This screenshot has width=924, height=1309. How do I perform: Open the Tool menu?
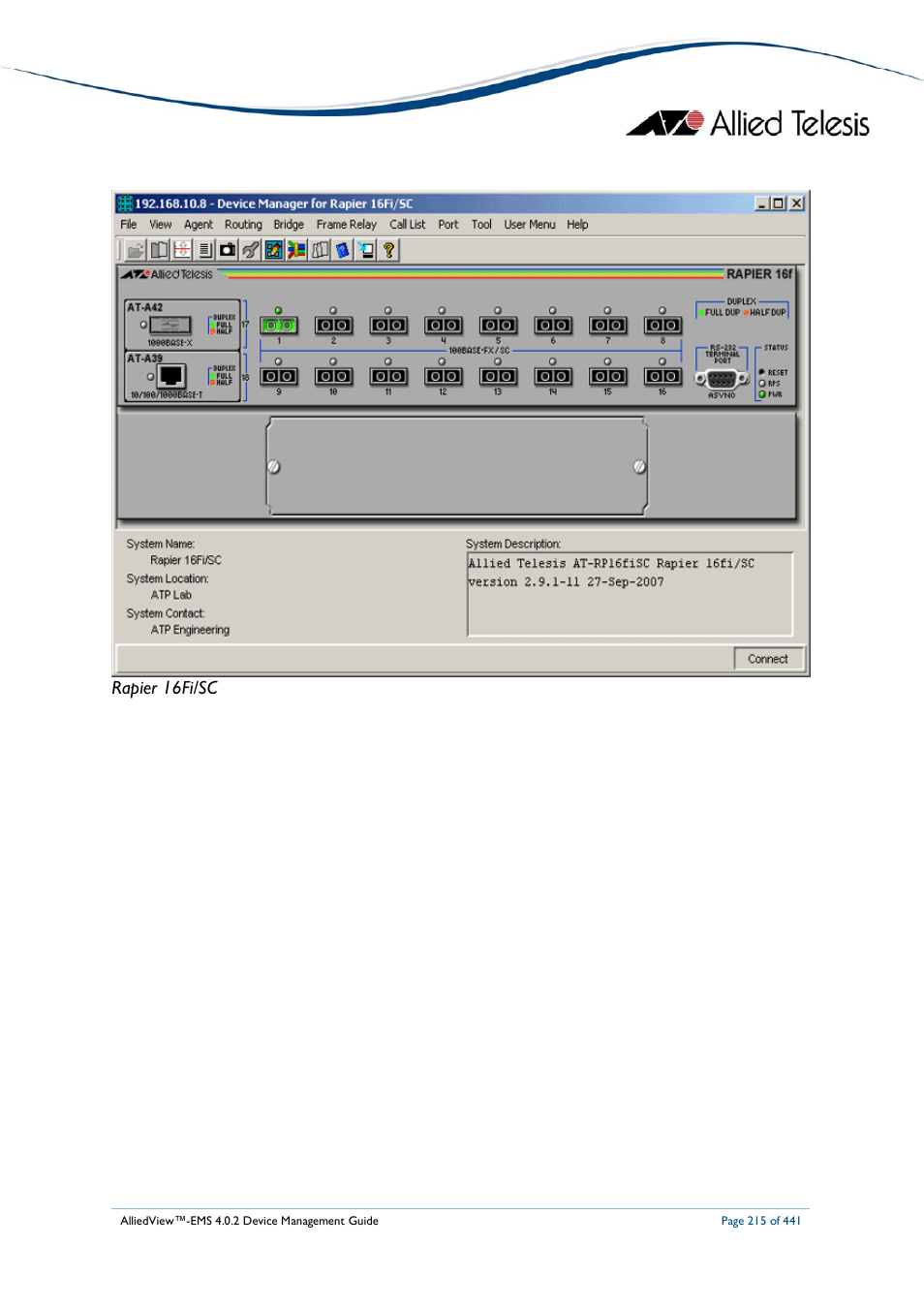(481, 225)
